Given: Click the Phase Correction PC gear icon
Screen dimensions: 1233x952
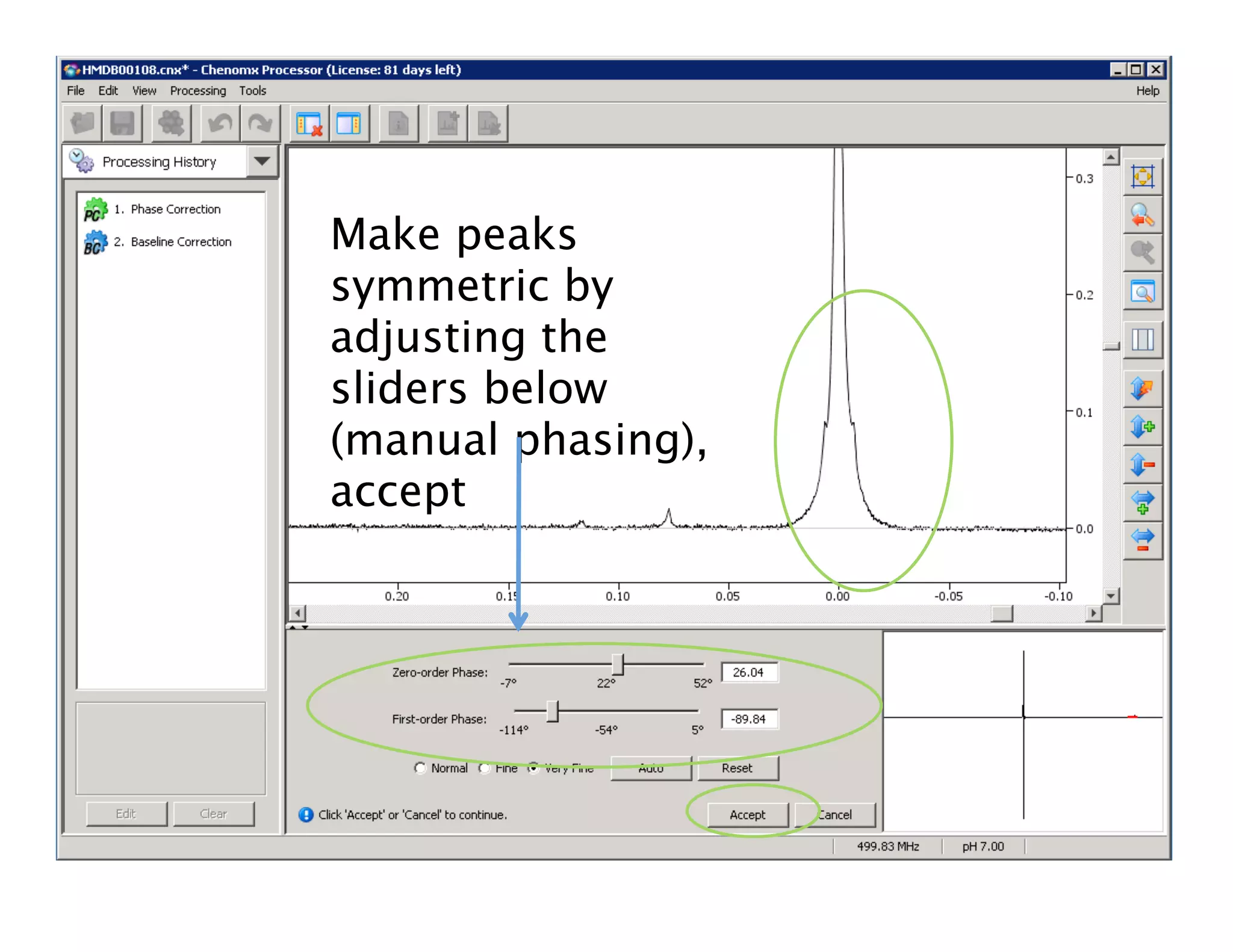Looking at the screenshot, I should 95,210.
